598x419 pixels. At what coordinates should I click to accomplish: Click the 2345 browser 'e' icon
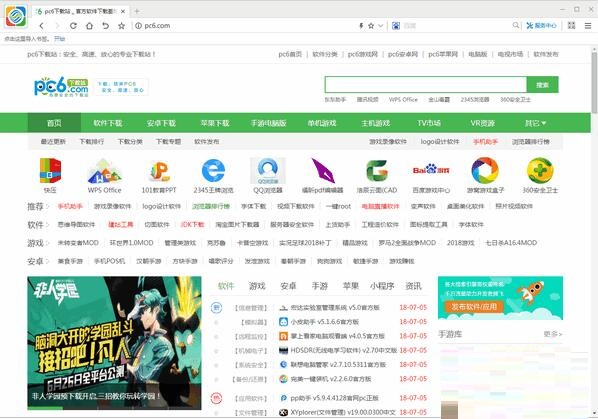(213, 170)
